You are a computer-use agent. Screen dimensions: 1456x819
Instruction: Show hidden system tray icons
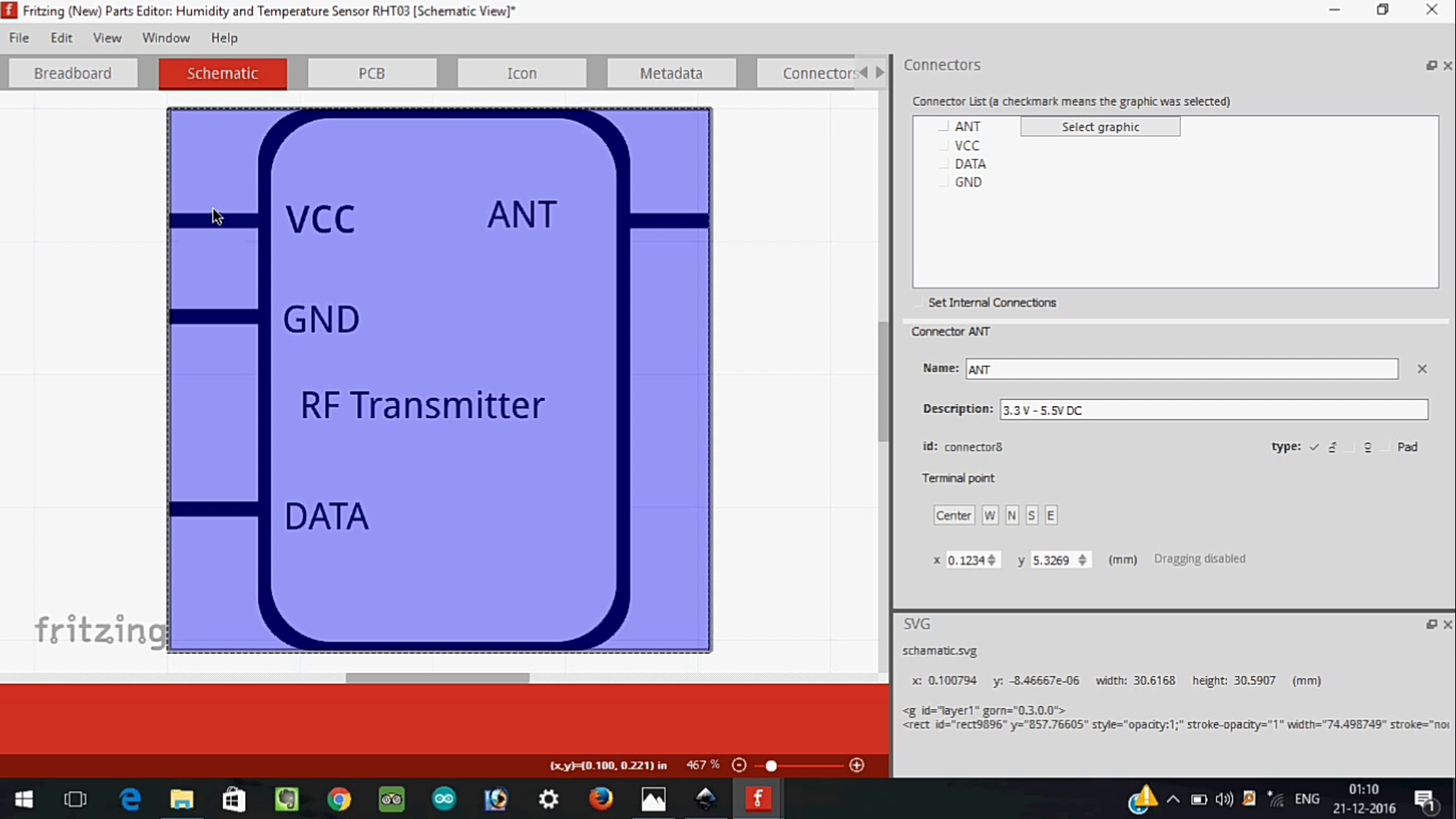coord(1173,799)
